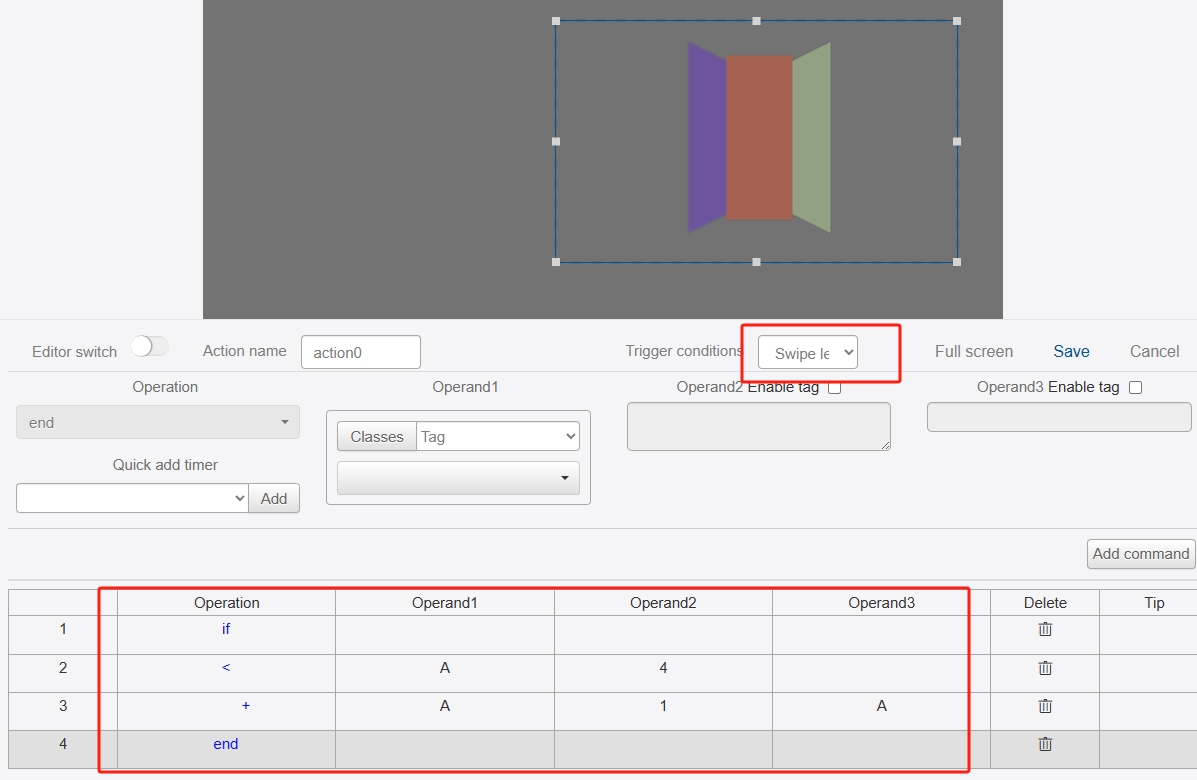
Task: Select the 'end' operation in row 4
Action: click(x=226, y=744)
